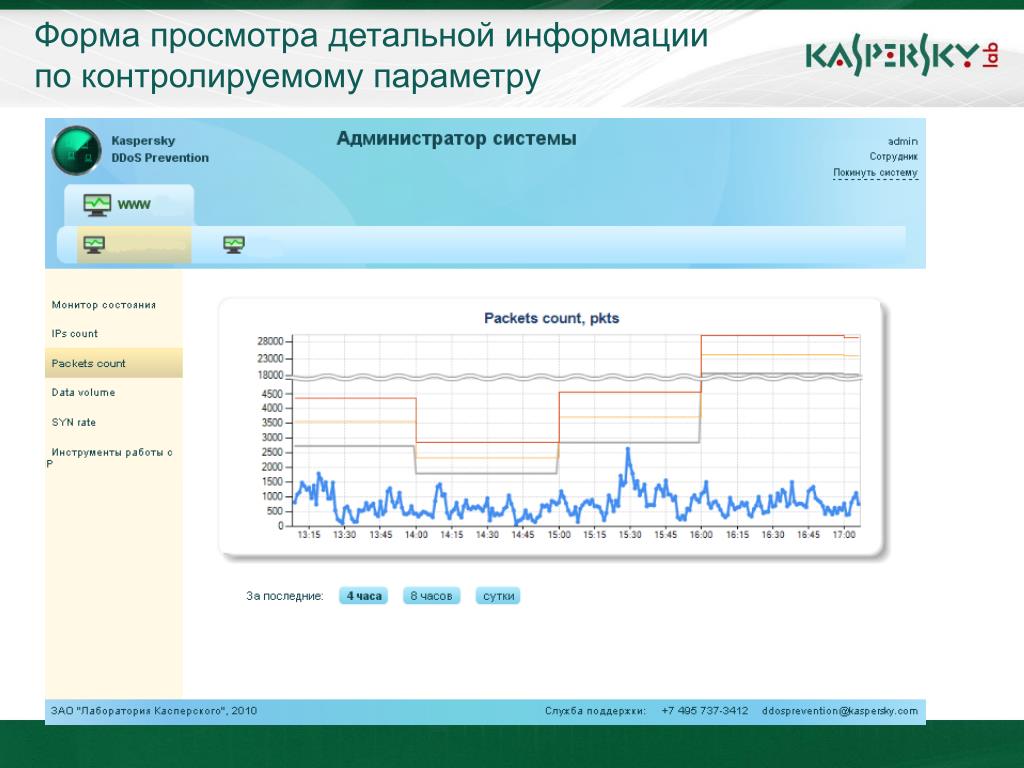Click the 17:00 x-axis time label
The height and width of the screenshot is (768, 1024).
(844, 535)
